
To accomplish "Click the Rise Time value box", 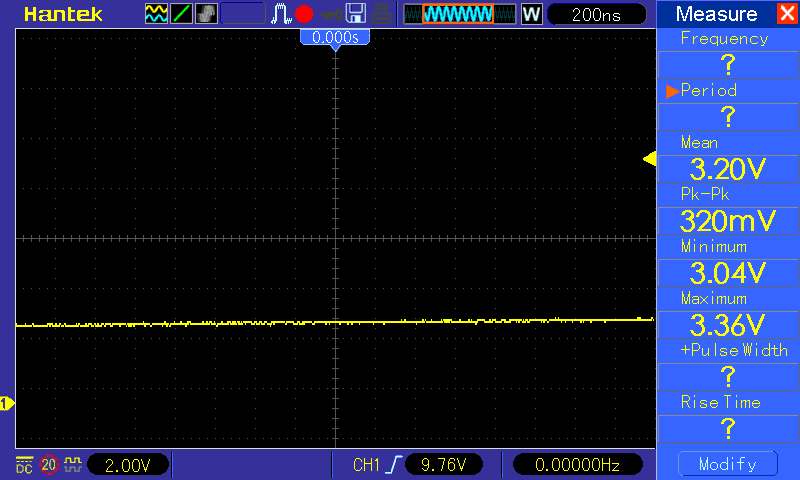I will [728, 429].
